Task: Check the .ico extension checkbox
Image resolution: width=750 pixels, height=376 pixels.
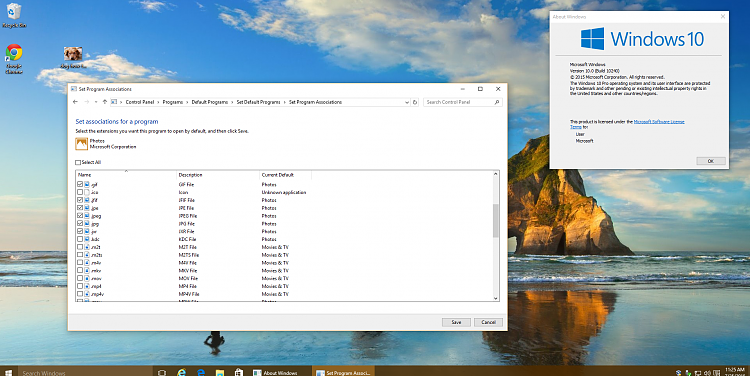Action: 80,192
